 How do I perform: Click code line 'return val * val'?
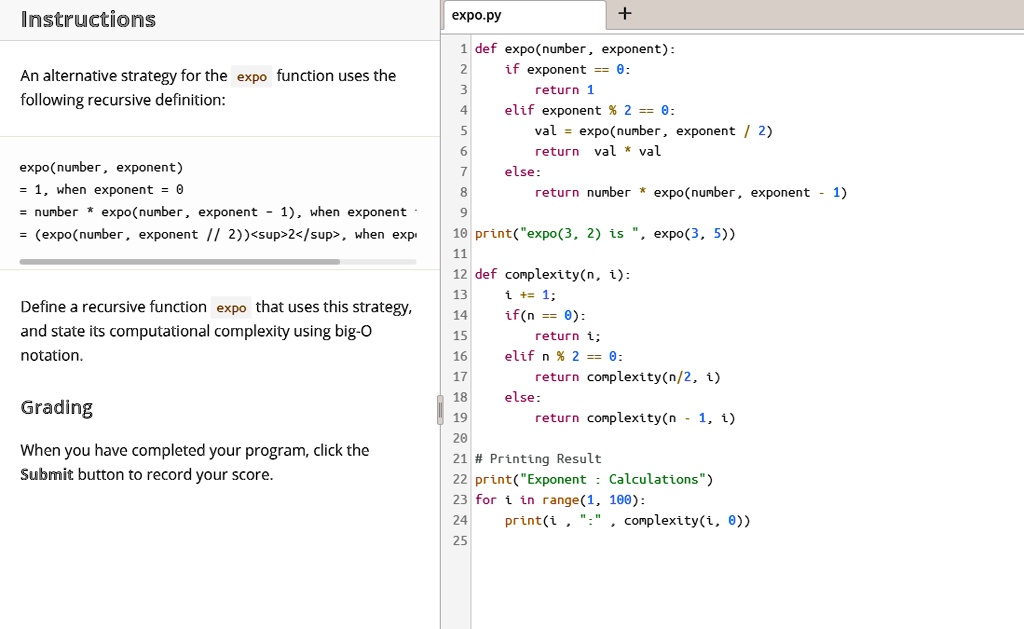click(x=598, y=152)
